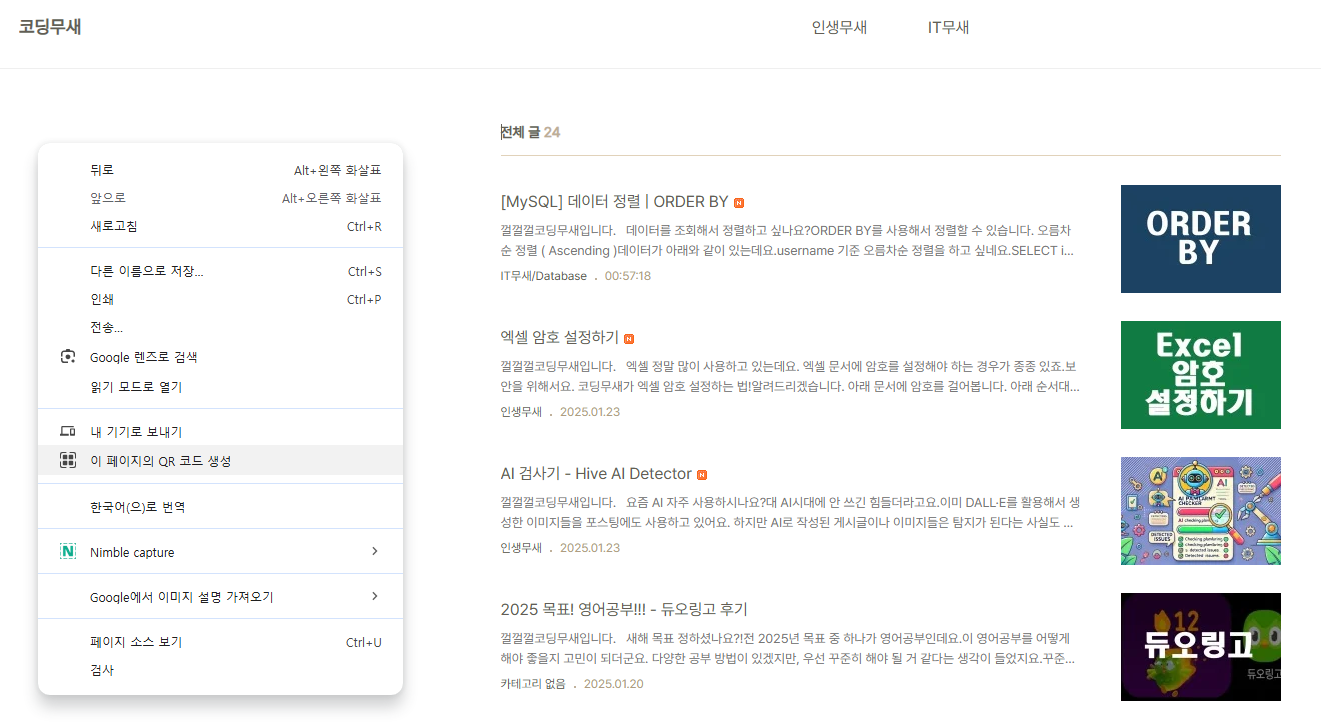Expand the Nimble capture submenu arrow
1321x727 pixels.
pos(375,551)
